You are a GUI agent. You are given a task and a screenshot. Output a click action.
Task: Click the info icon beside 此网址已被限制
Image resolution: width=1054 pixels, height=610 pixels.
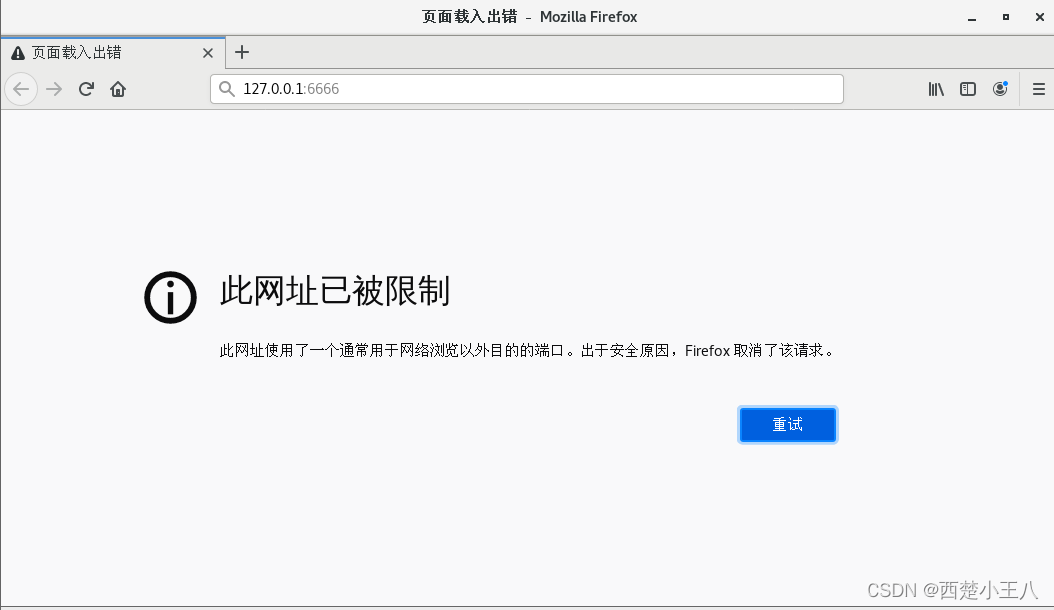tap(170, 295)
